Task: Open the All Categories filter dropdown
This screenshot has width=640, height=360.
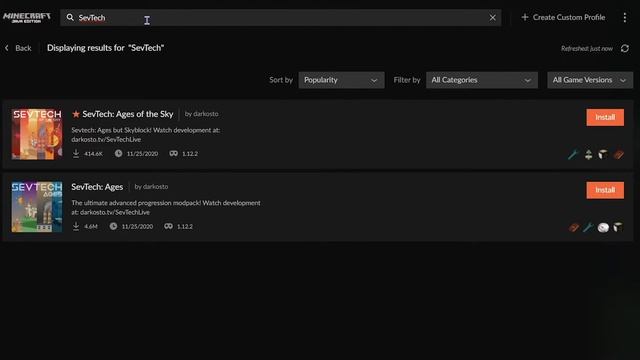Action: (x=482, y=80)
